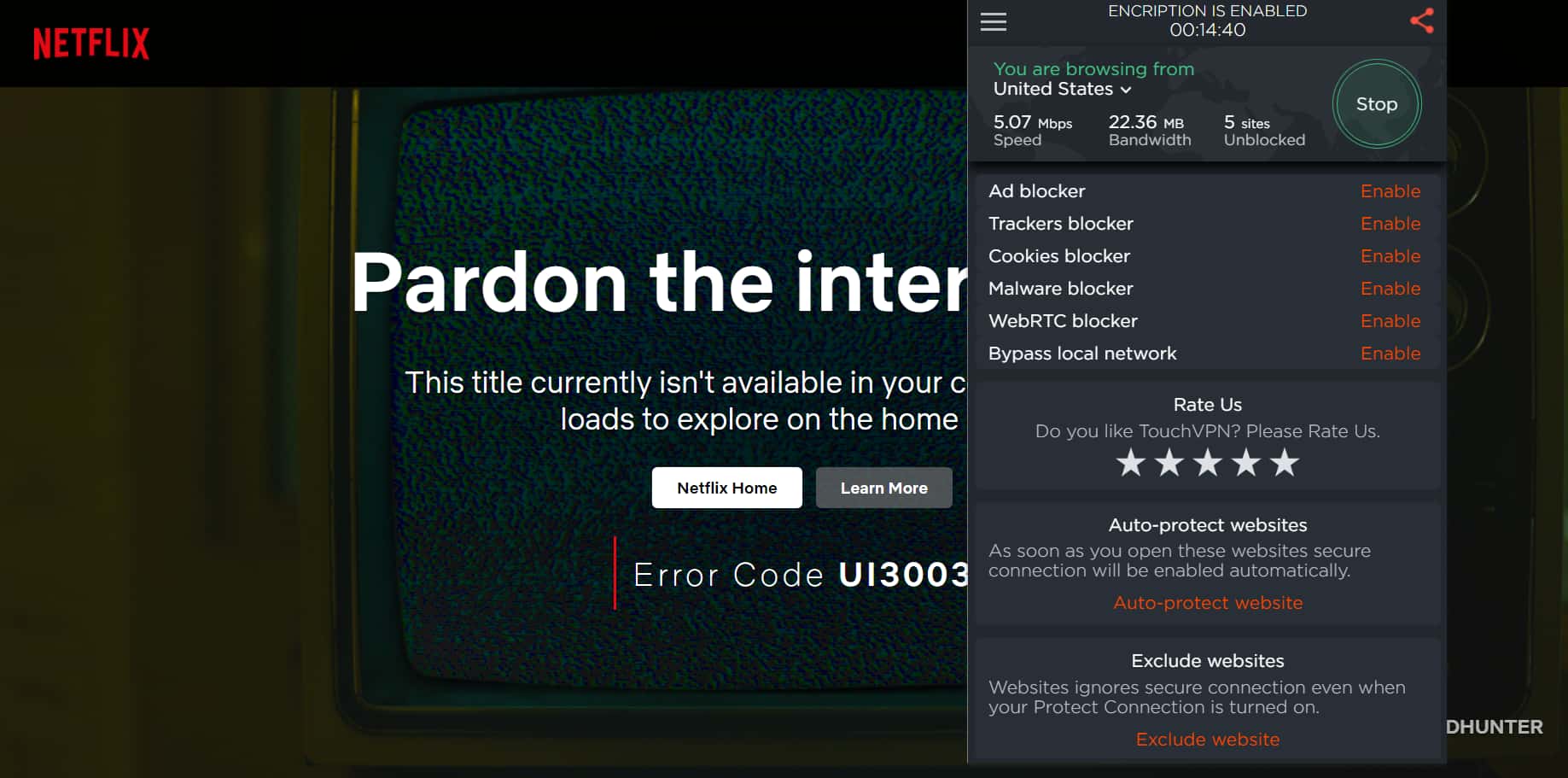
Task: Click the 'You are browsing from' label
Action: tap(1093, 69)
